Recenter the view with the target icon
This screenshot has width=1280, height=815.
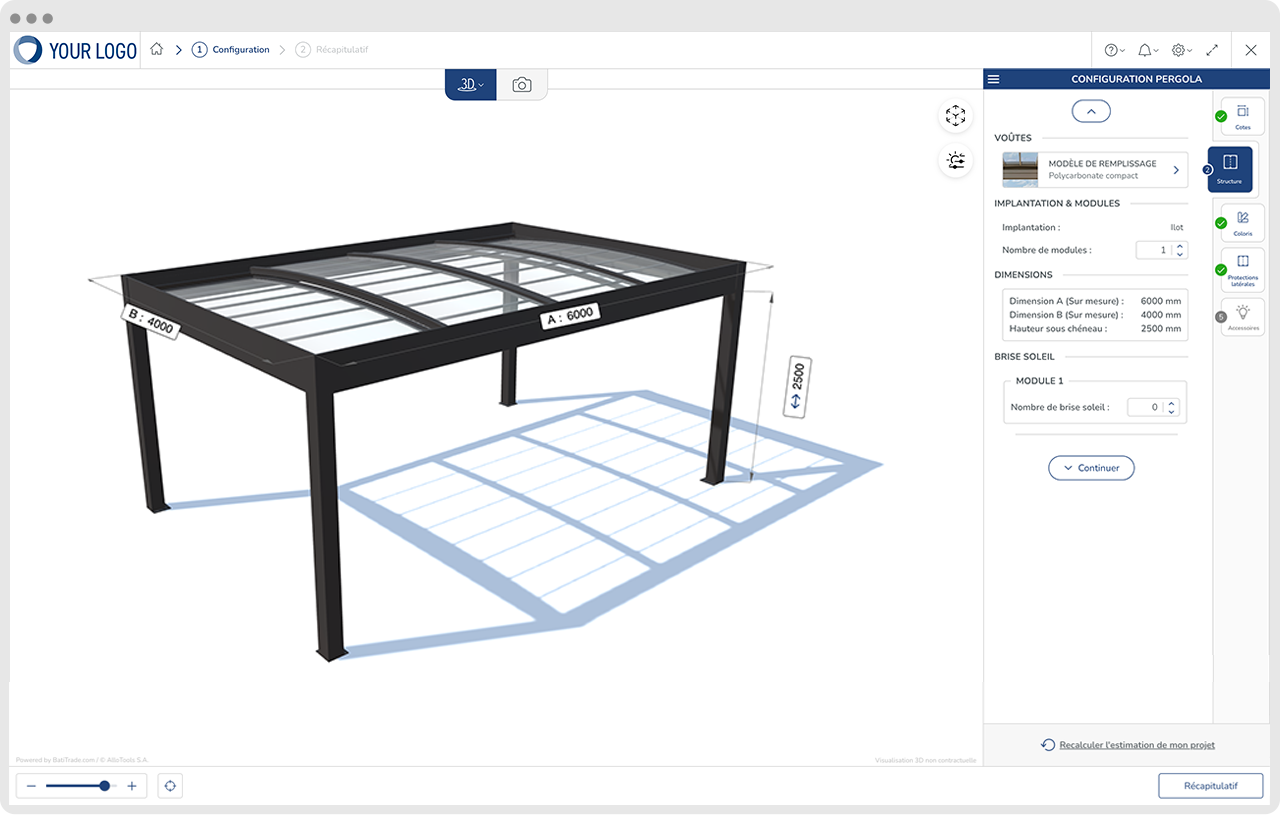[x=169, y=786]
